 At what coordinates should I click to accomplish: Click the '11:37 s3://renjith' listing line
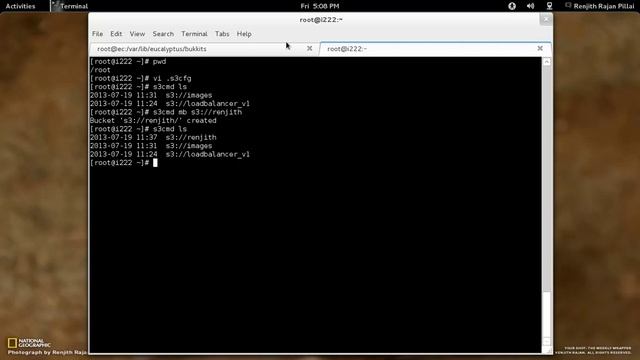[153, 138]
